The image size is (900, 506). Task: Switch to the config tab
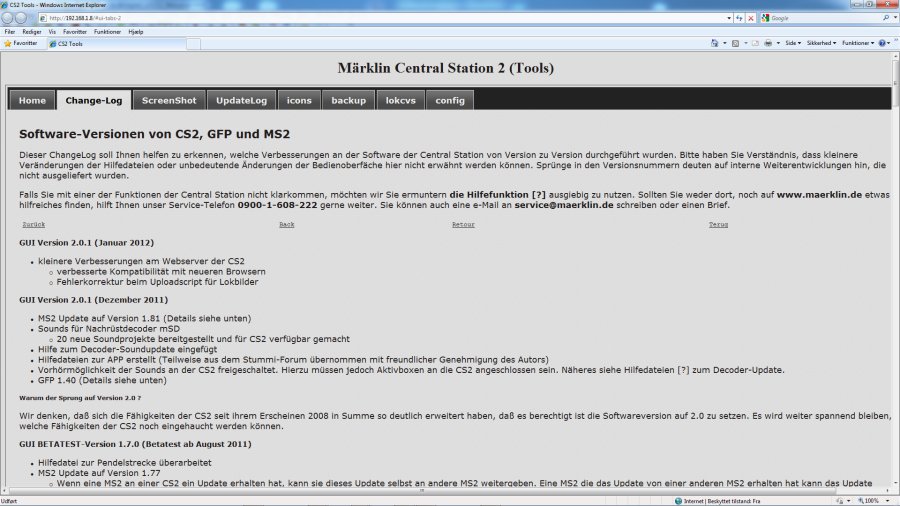[450, 100]
